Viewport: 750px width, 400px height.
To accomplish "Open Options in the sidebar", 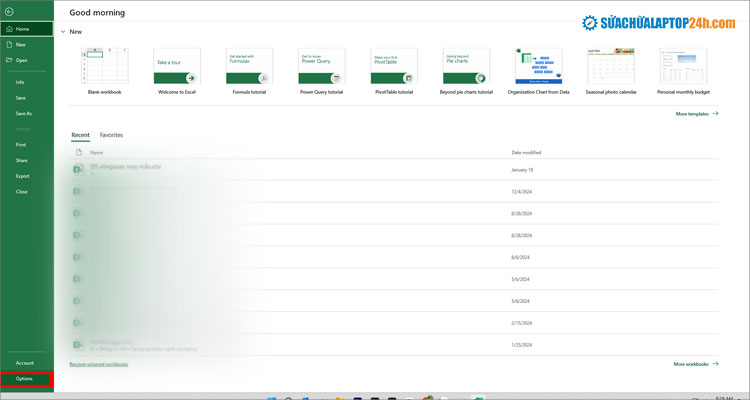I will pyautogui.click(x=24, y=379).
